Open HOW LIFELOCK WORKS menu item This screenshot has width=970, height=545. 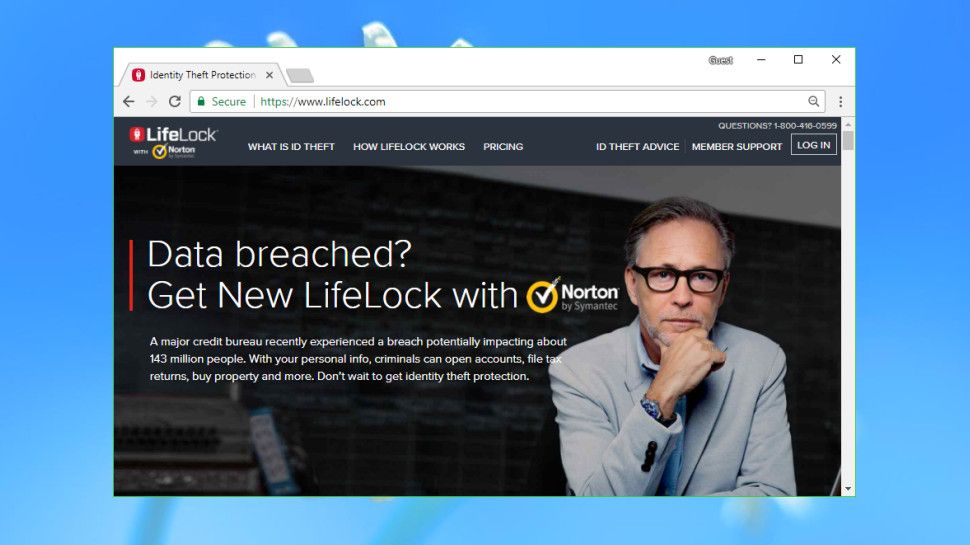pos(409,147)
